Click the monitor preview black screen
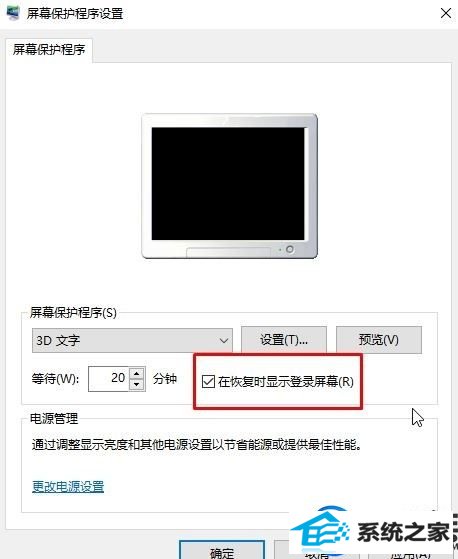The image size is (458, 559). [228, 184]
